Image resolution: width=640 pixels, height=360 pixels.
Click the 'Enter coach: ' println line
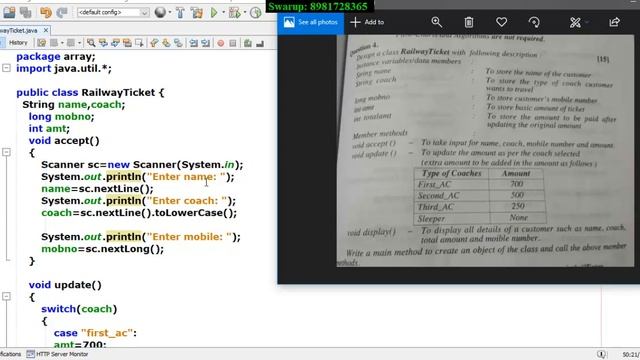138,201
